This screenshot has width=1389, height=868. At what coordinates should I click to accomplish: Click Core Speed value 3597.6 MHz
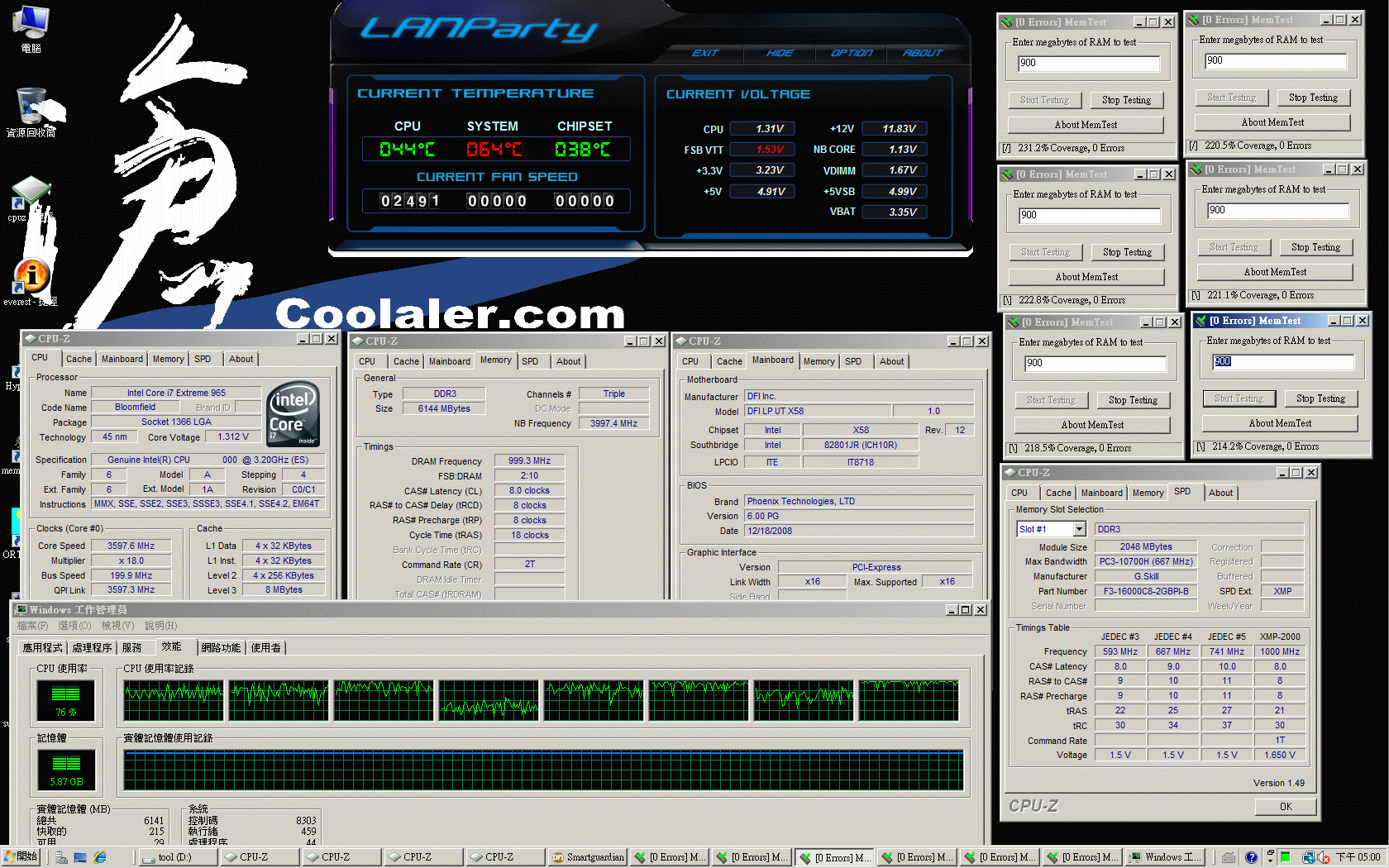click(x=131, y=546)
